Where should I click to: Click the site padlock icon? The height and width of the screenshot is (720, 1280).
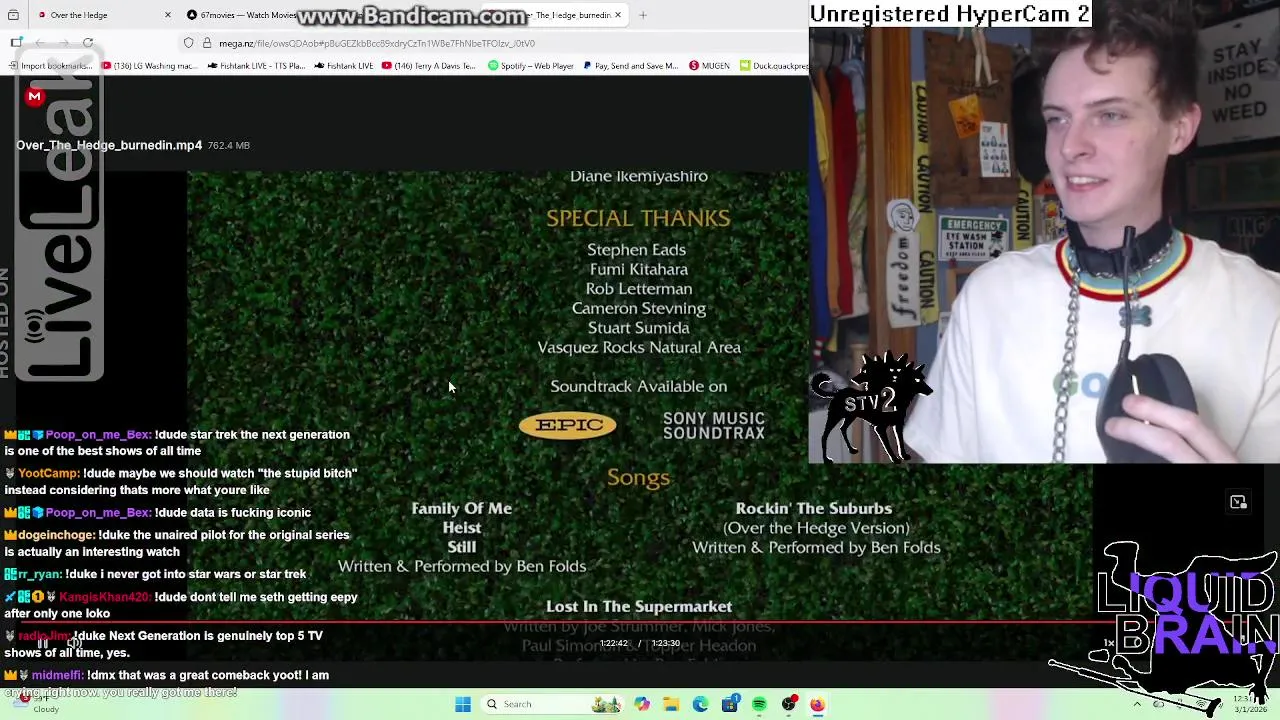click(207, 43)
